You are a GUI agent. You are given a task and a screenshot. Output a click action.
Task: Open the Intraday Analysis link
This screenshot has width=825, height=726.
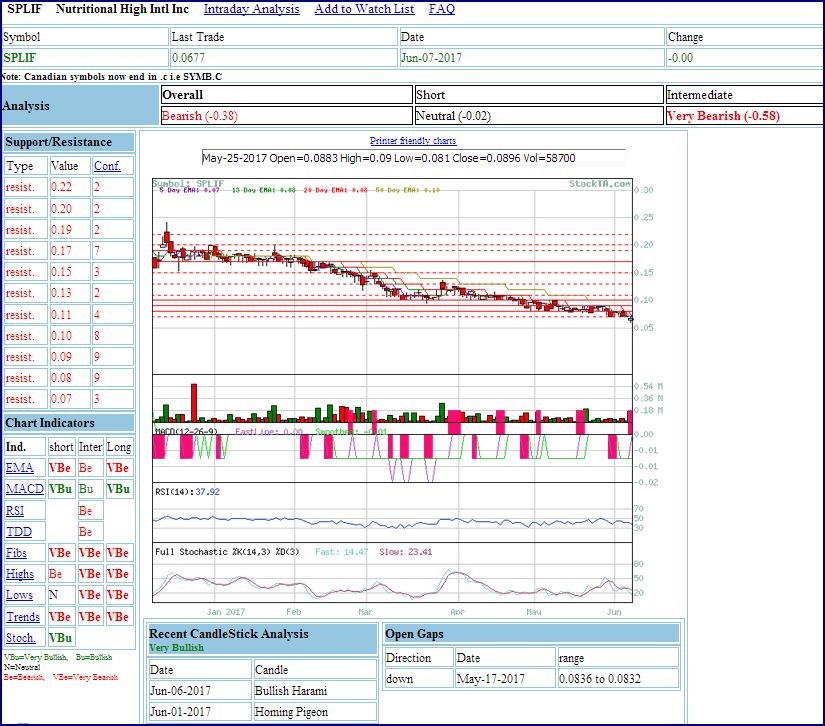coord(251,9)
